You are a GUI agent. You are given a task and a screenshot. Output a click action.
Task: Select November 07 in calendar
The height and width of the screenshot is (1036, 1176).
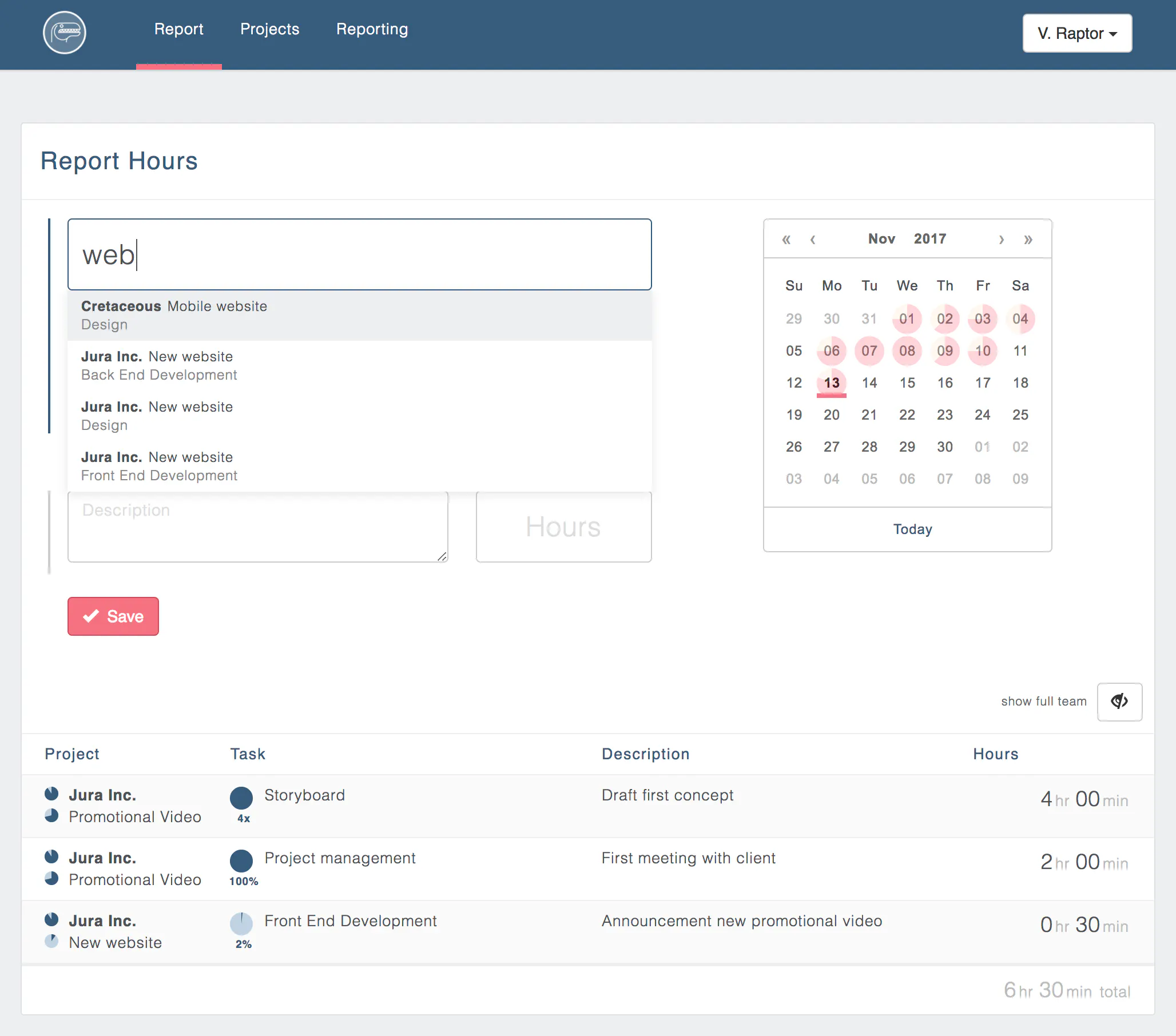point(869,351)
